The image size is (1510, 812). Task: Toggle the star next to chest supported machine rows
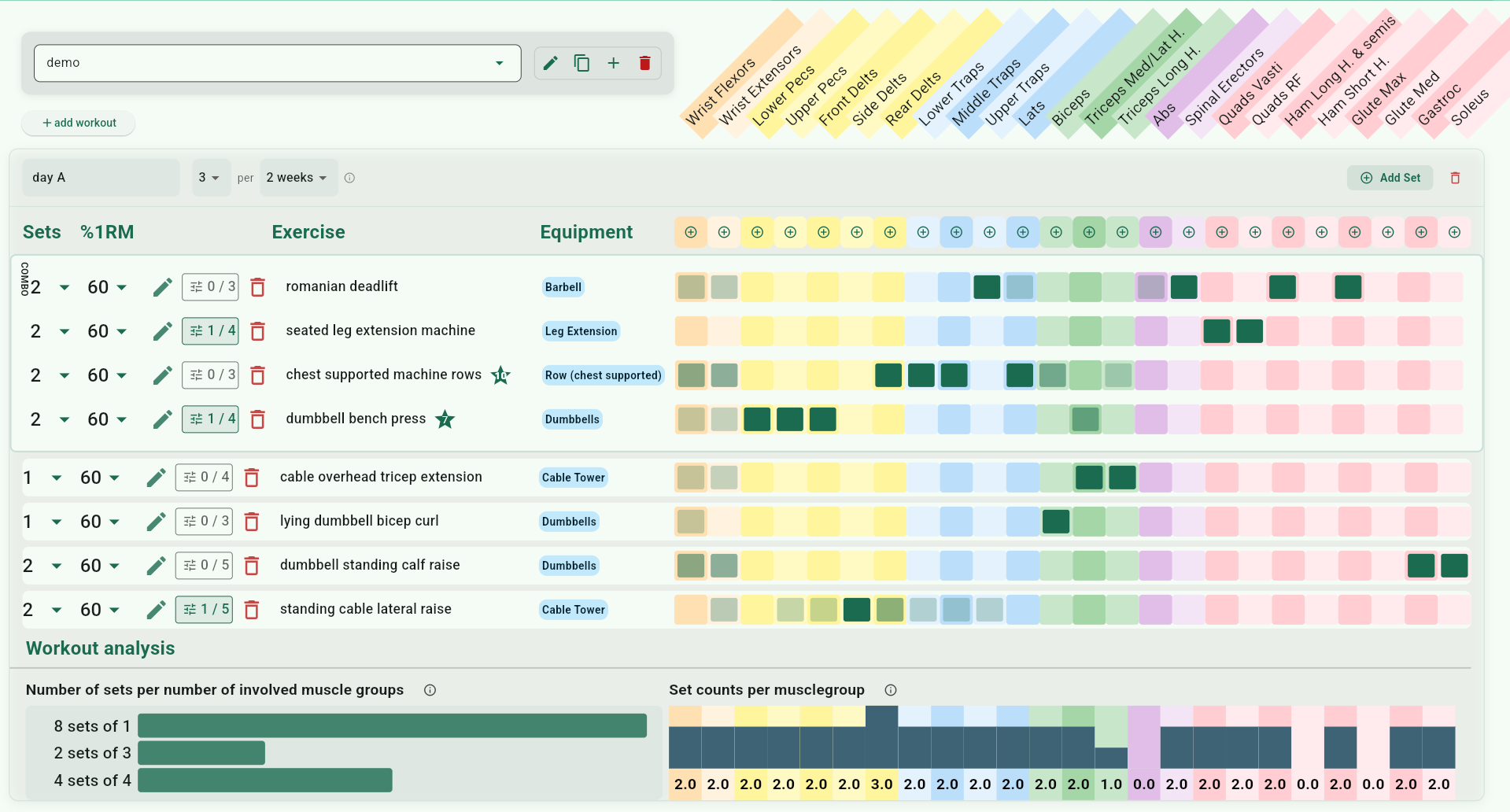click(500, 375)
